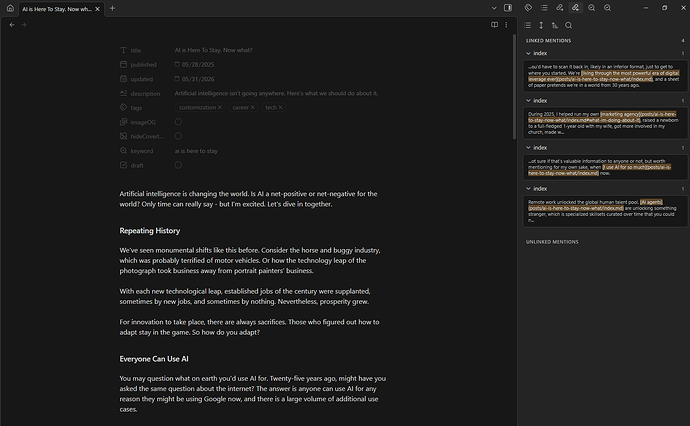Remove the customization tag
Image resolution: width=690 pixels, height=426 pixels.
point(220,107)
